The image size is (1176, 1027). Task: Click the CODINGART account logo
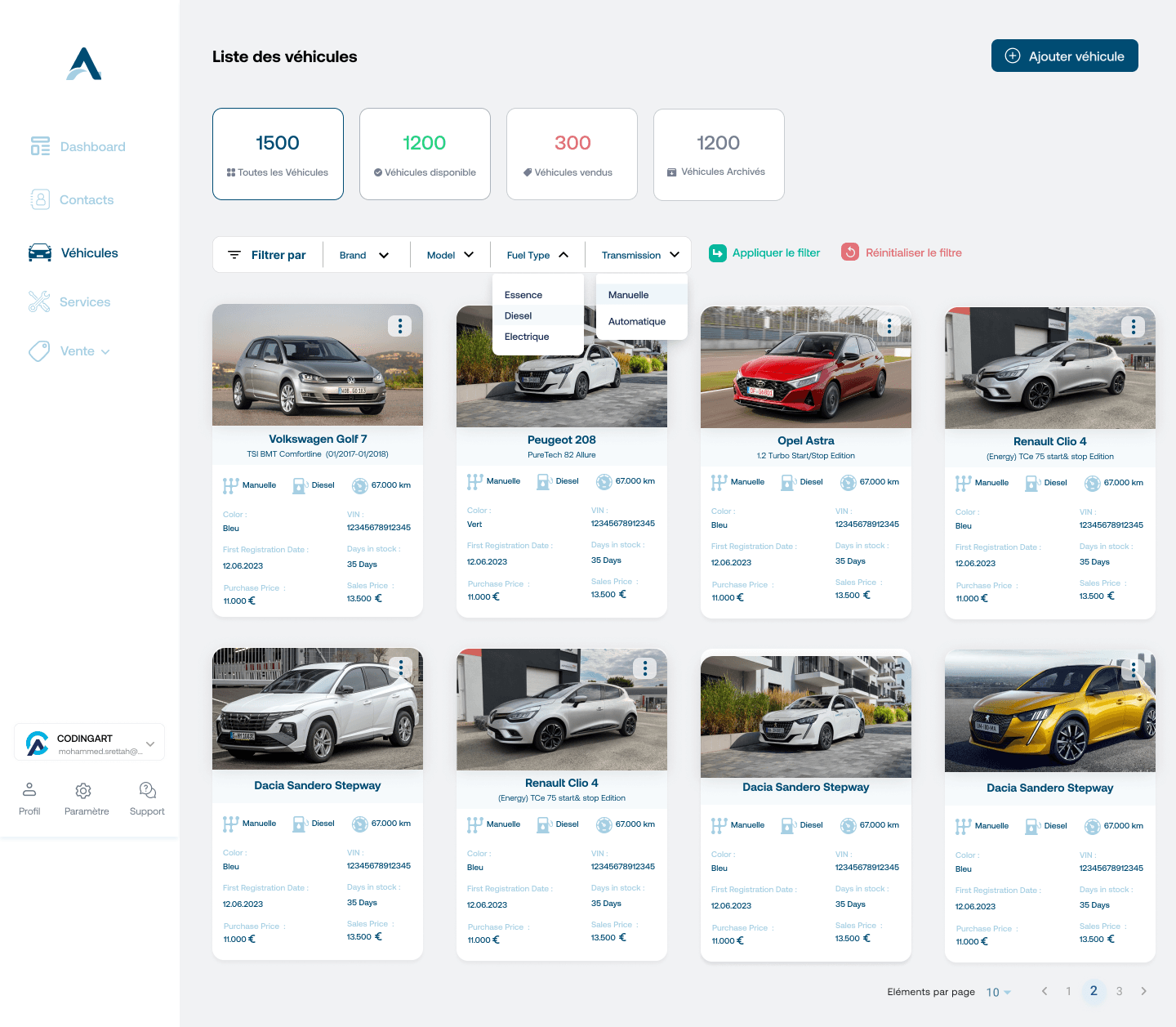38,743
